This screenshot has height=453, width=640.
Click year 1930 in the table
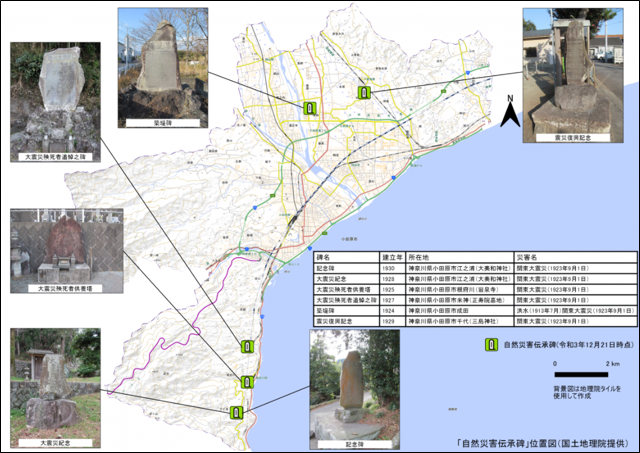(393, 268)
